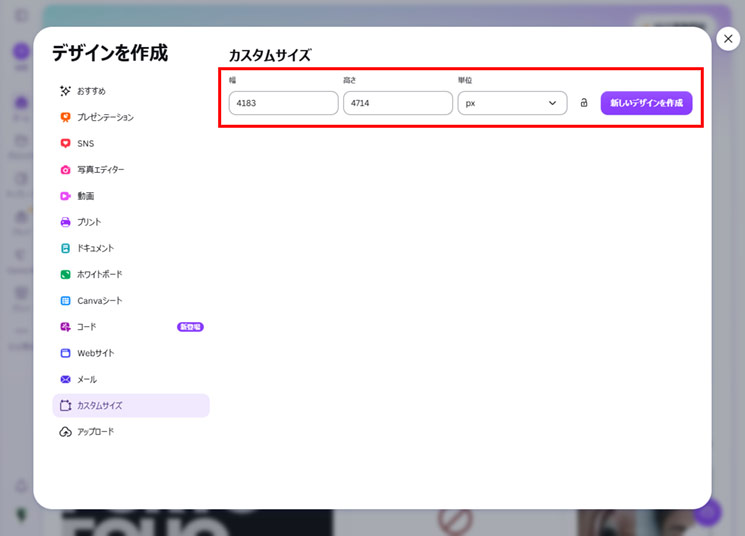Select SNS category label

coord(86,144)
